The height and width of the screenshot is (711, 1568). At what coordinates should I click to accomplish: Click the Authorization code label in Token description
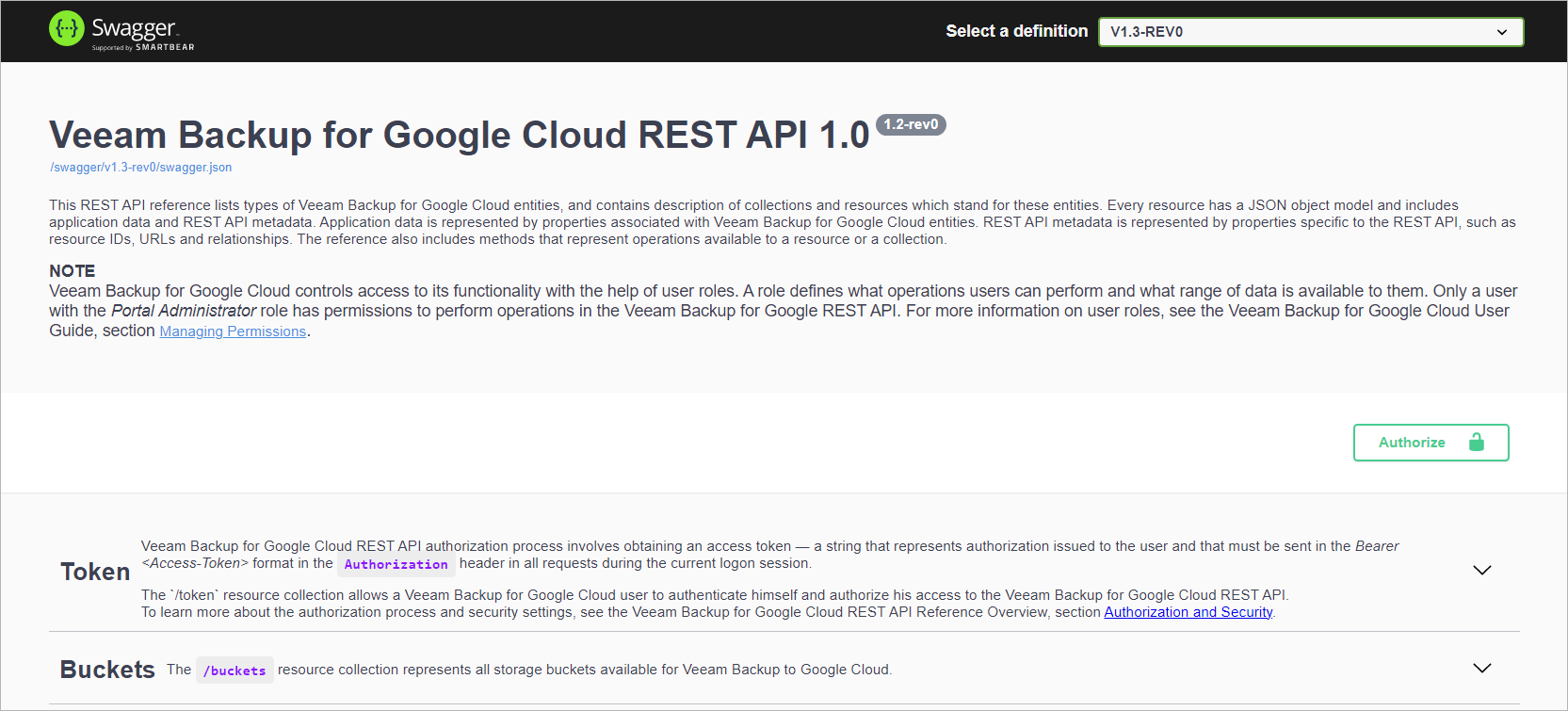(396, 564)
